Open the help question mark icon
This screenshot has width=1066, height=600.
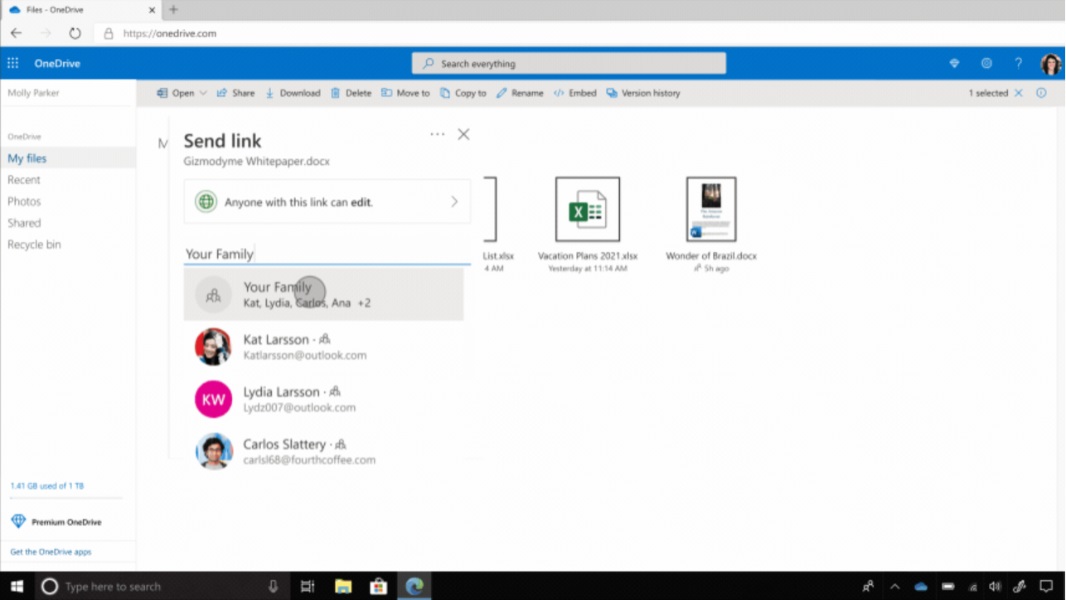point(1018,63)
